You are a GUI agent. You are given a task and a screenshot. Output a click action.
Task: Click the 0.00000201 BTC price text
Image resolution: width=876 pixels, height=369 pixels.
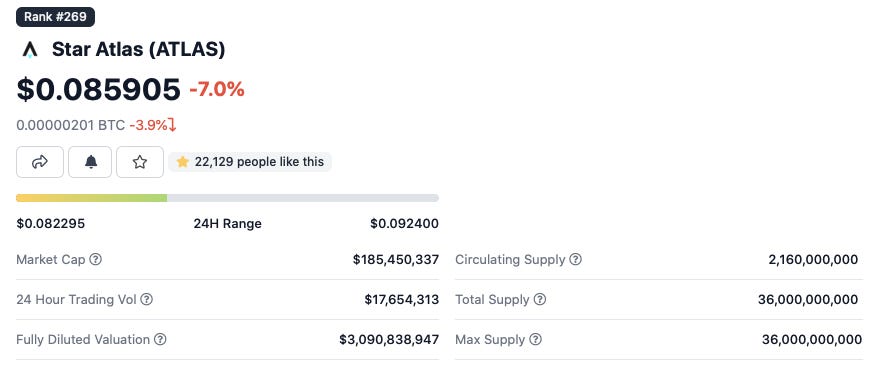(70, 125)
